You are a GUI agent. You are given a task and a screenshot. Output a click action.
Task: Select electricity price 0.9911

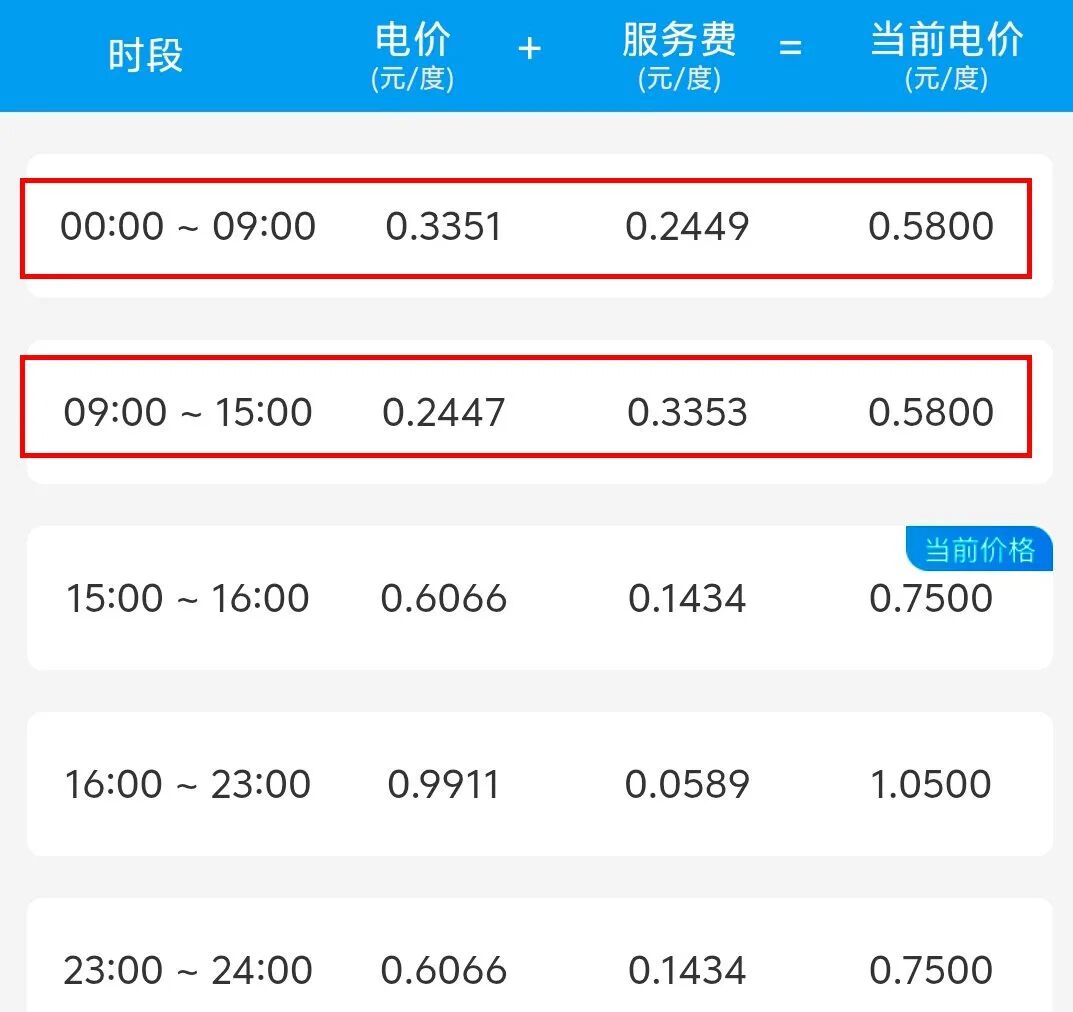pos(443,784)
